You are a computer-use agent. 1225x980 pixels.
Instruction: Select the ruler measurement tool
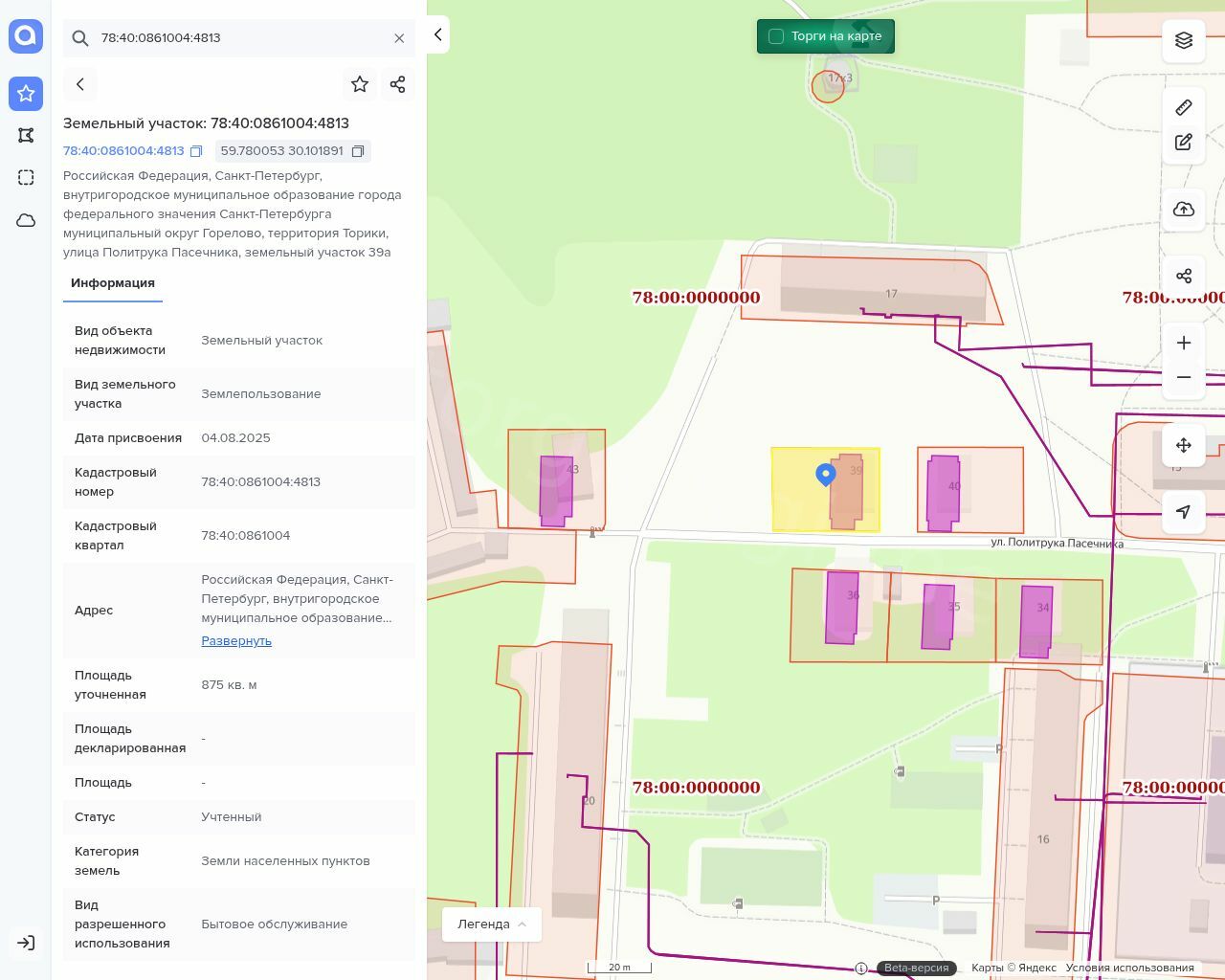(1184, 107)
